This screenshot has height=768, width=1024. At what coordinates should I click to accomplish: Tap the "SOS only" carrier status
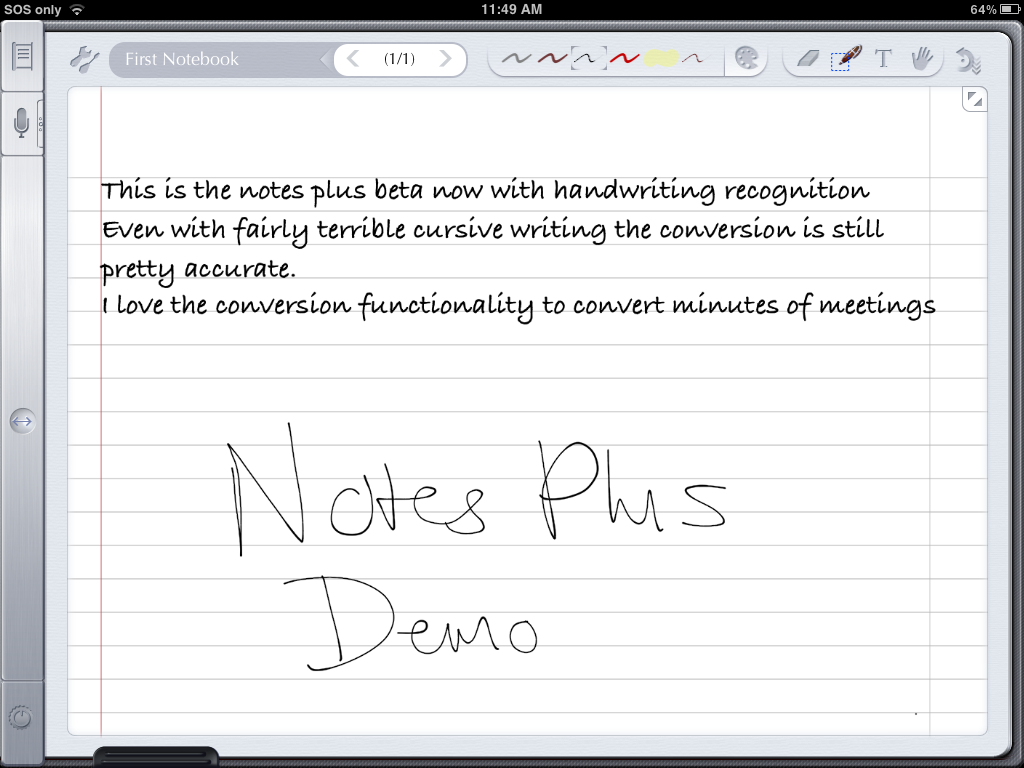[x=32, y=9]
